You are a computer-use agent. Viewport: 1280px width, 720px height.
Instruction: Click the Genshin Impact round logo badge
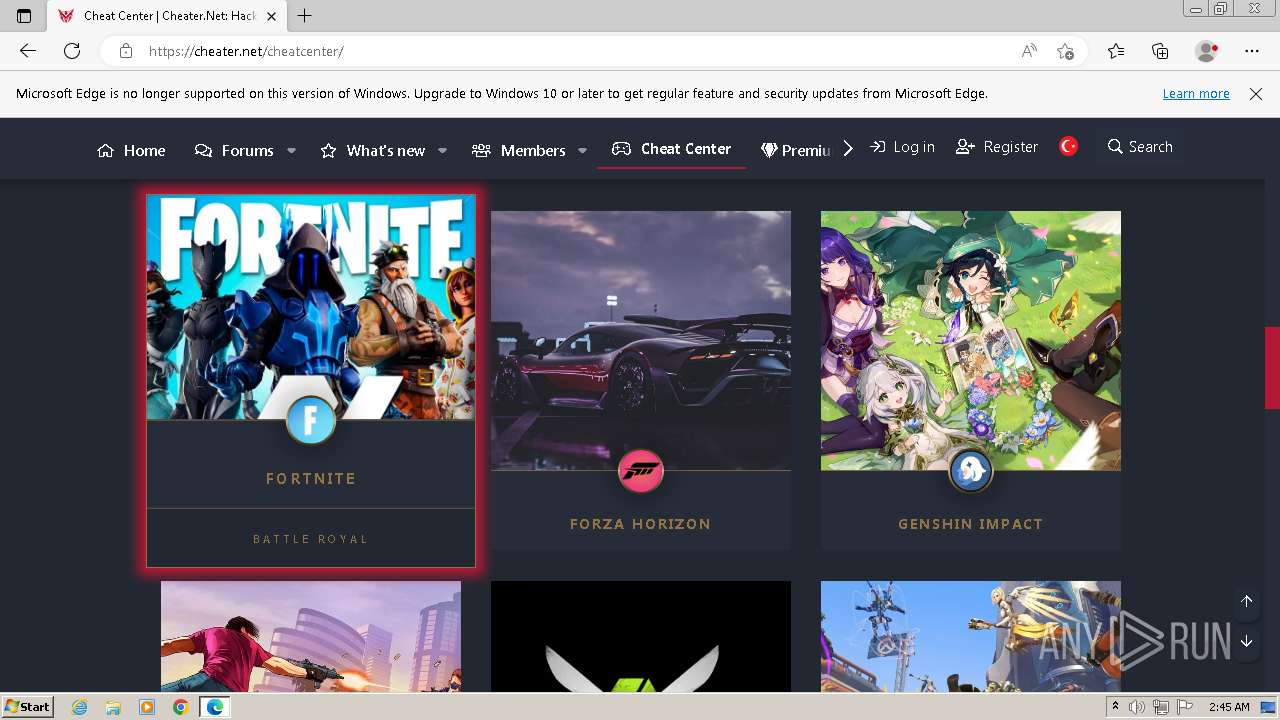pyautogui.click(x=971, y=470)
